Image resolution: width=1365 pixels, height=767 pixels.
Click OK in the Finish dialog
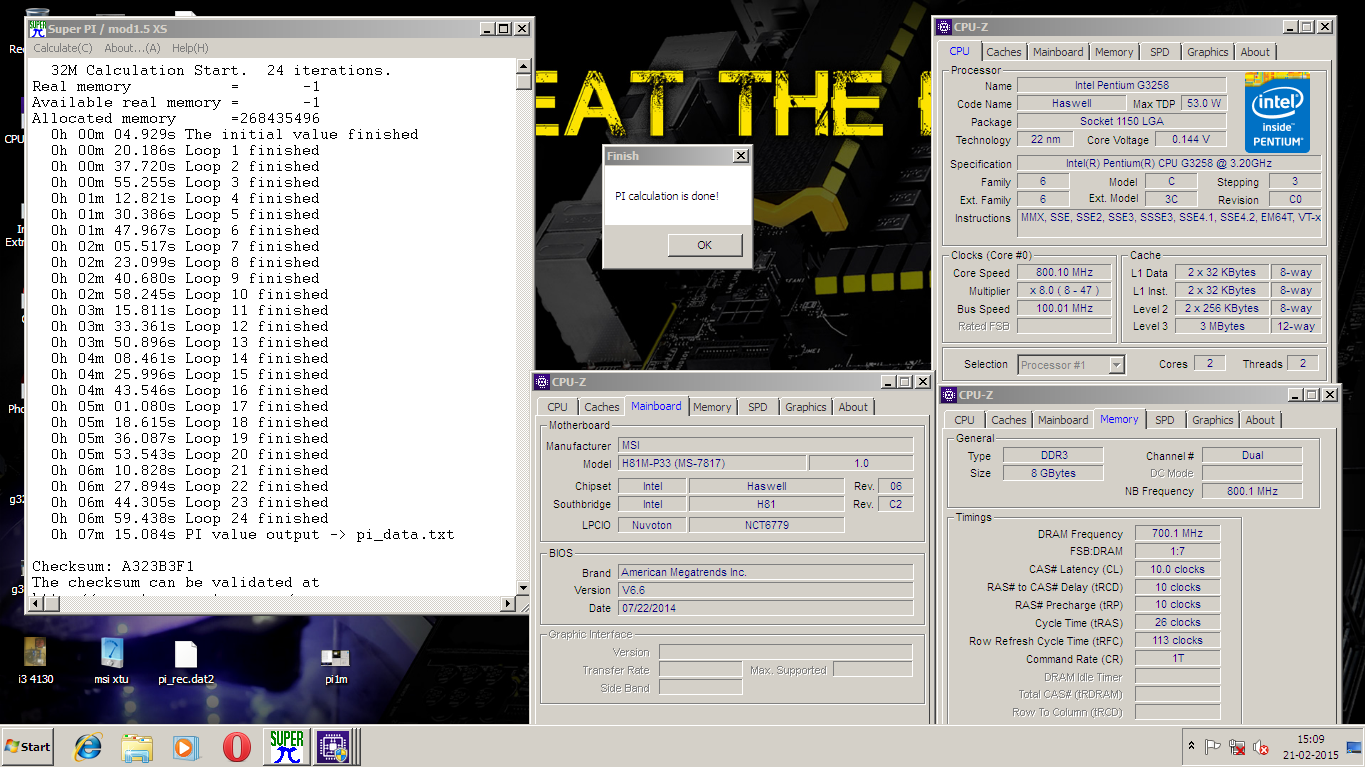tap(705, 245)
